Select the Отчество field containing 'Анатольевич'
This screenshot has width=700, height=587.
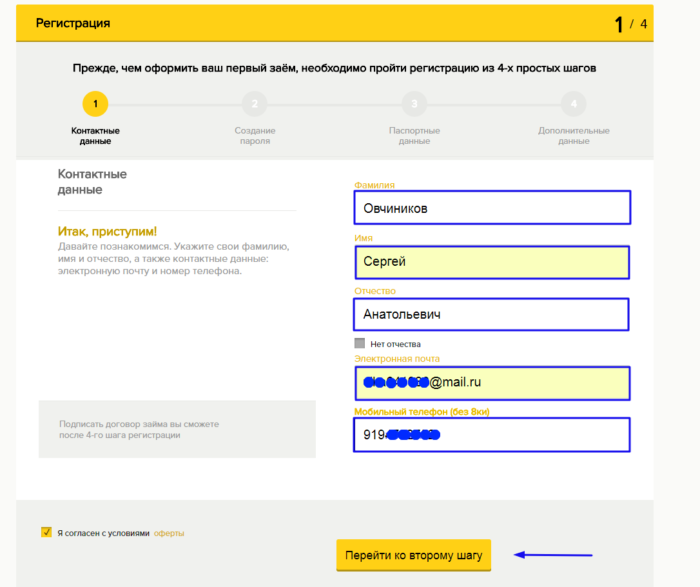pyautogui.click(x=492, y=314)
